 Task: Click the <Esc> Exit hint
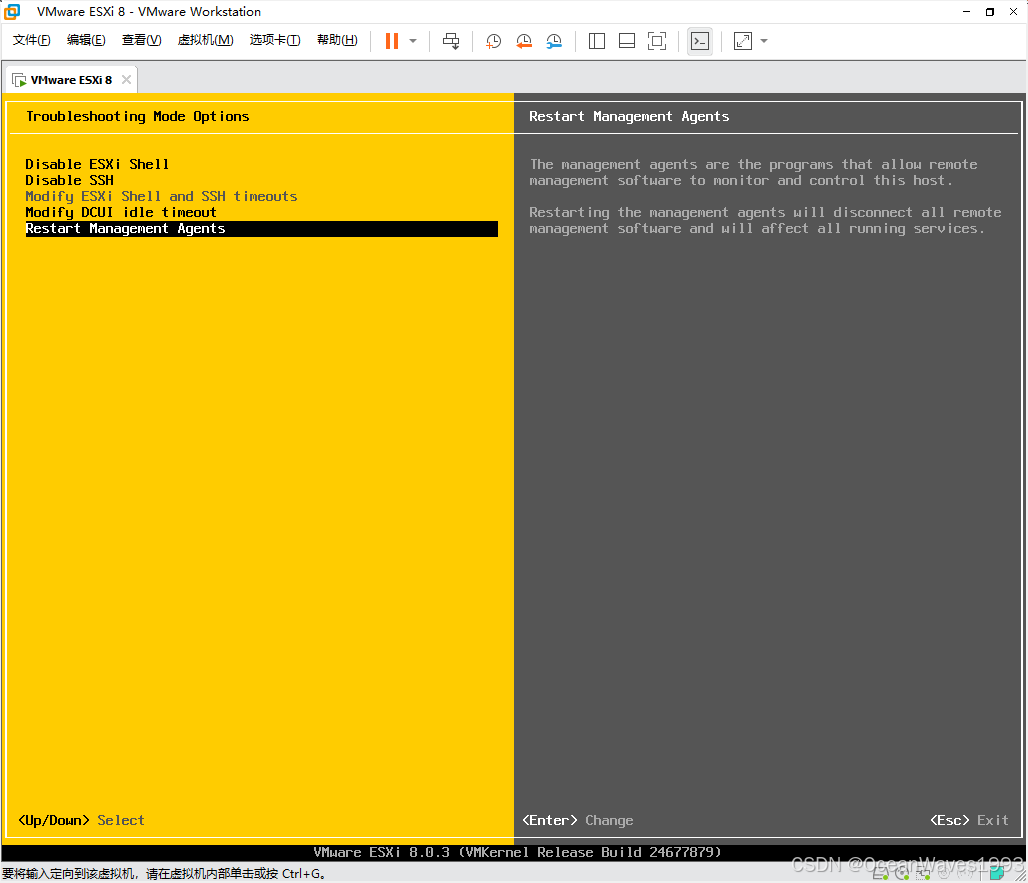click(969, 820)
